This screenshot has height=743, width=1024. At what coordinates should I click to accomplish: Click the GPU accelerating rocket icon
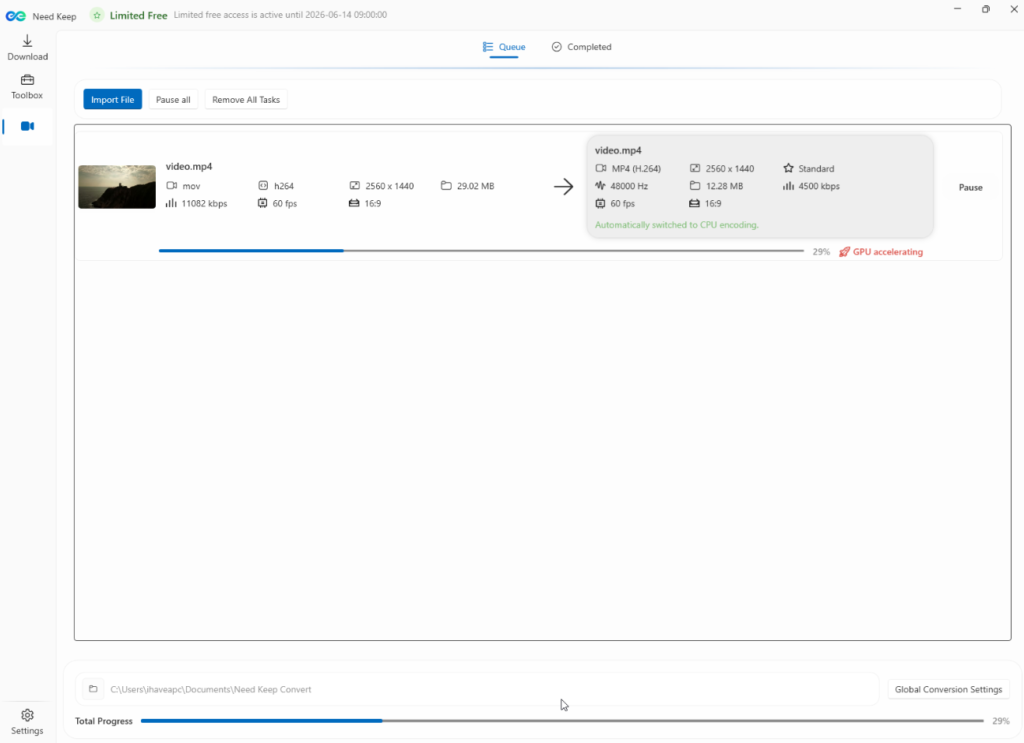pyautogui.click(x=844, y=252)
